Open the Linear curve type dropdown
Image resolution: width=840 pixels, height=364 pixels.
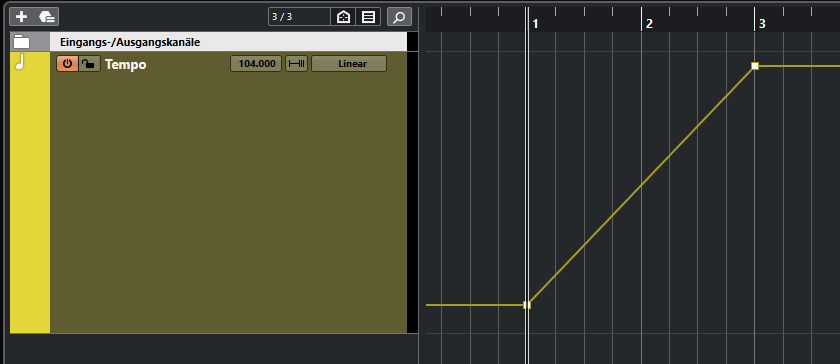(x=349, y=64)
